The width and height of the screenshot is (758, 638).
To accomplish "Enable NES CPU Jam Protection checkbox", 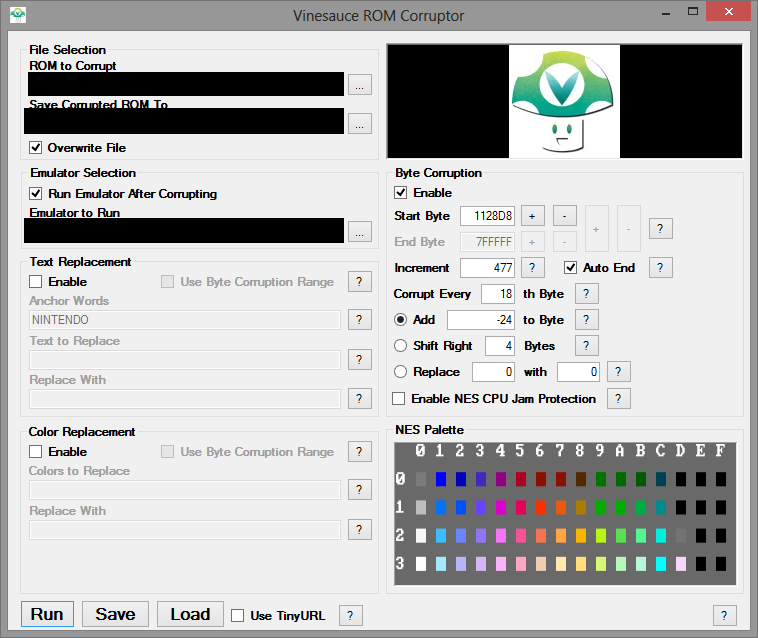I will pos(399,399).
